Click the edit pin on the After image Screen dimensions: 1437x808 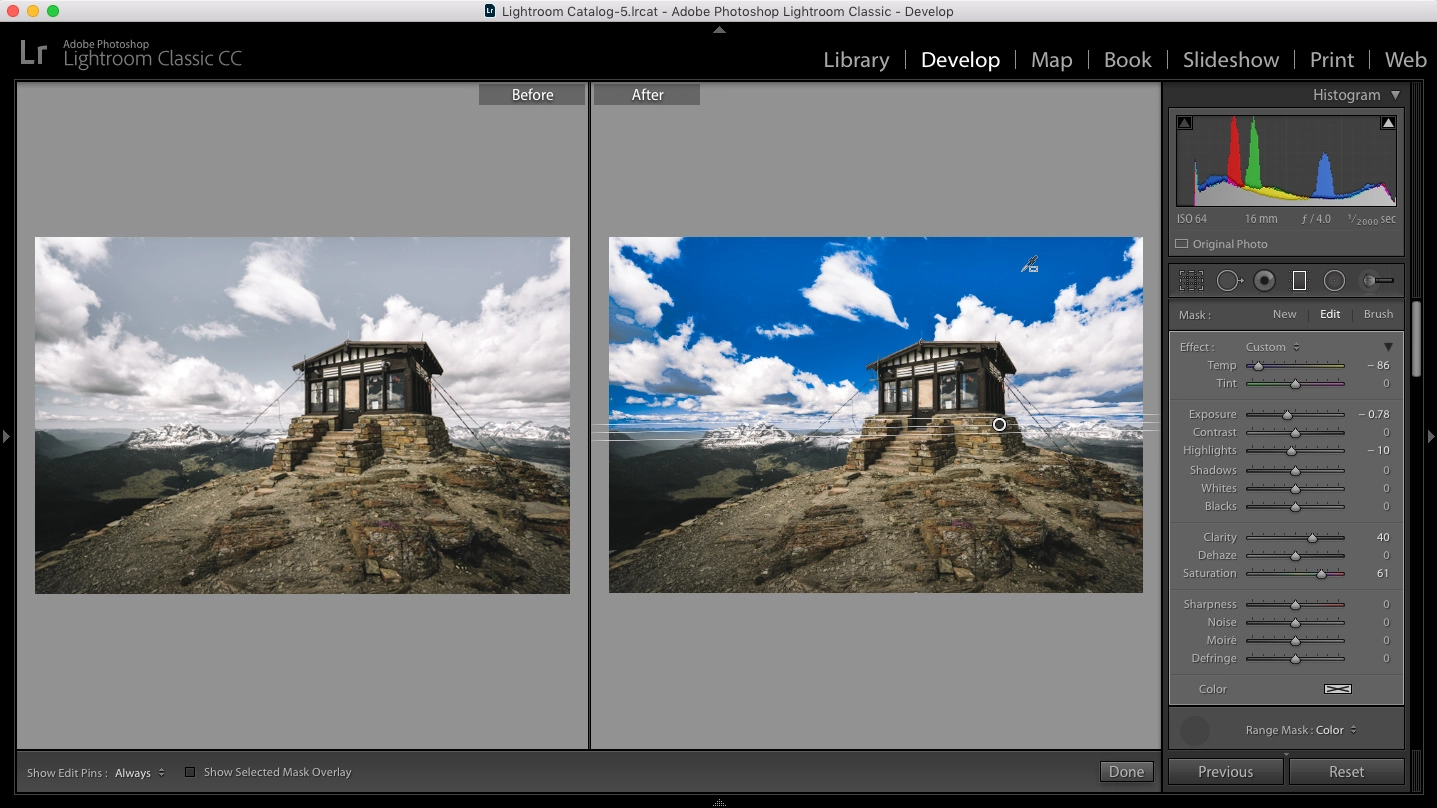(998, 424)
